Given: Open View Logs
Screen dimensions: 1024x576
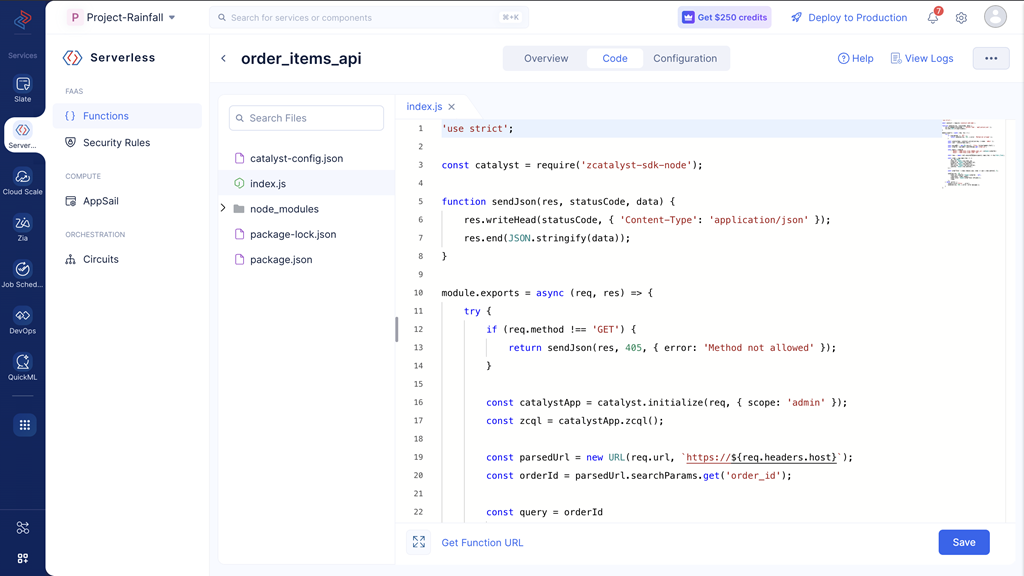Looking at the screenshot, I should [x=922, y=58].
